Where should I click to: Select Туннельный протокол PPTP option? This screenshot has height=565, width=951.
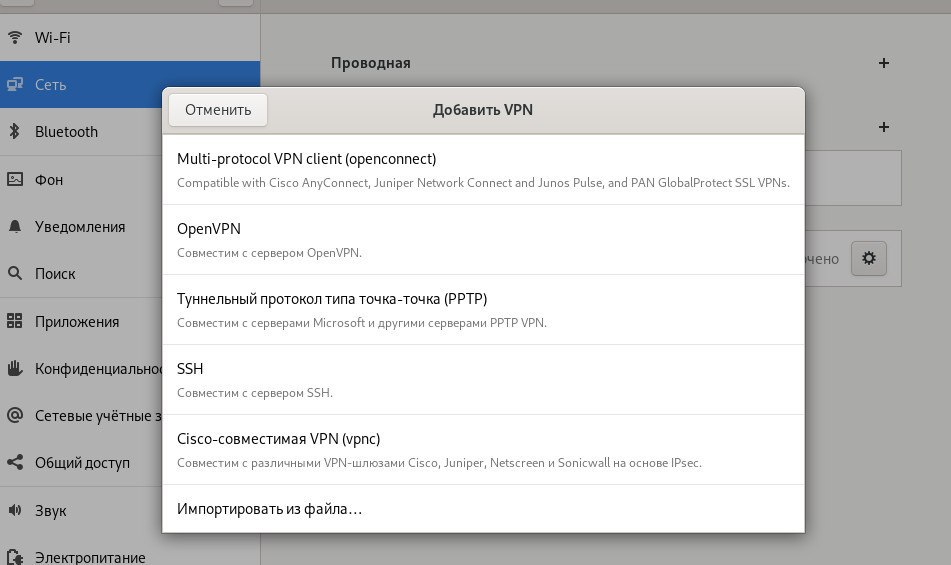coord(483,310)
